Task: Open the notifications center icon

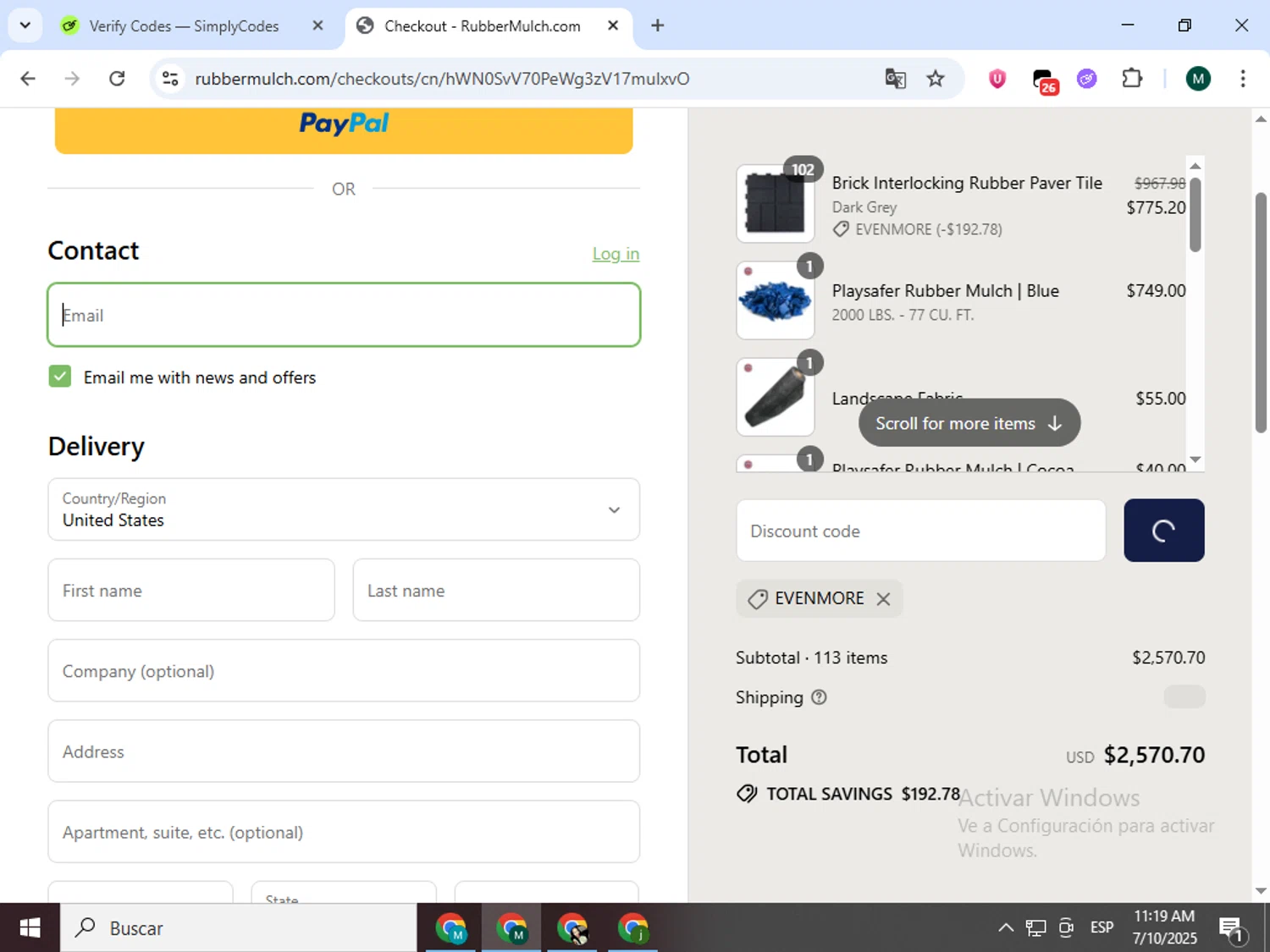Action: [x=1233, y=929]
